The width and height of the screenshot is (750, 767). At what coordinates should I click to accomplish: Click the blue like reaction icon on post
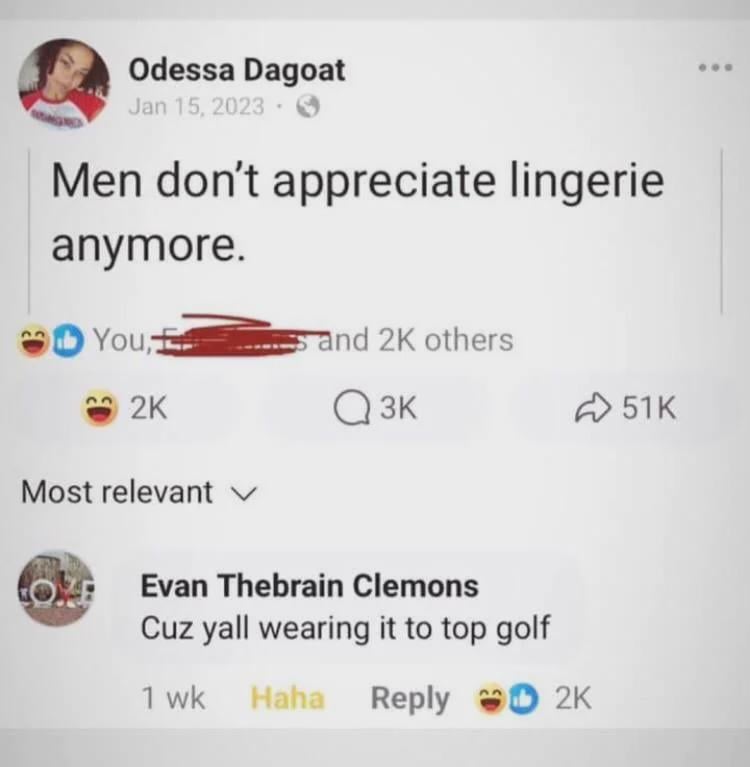coord(68,341)
